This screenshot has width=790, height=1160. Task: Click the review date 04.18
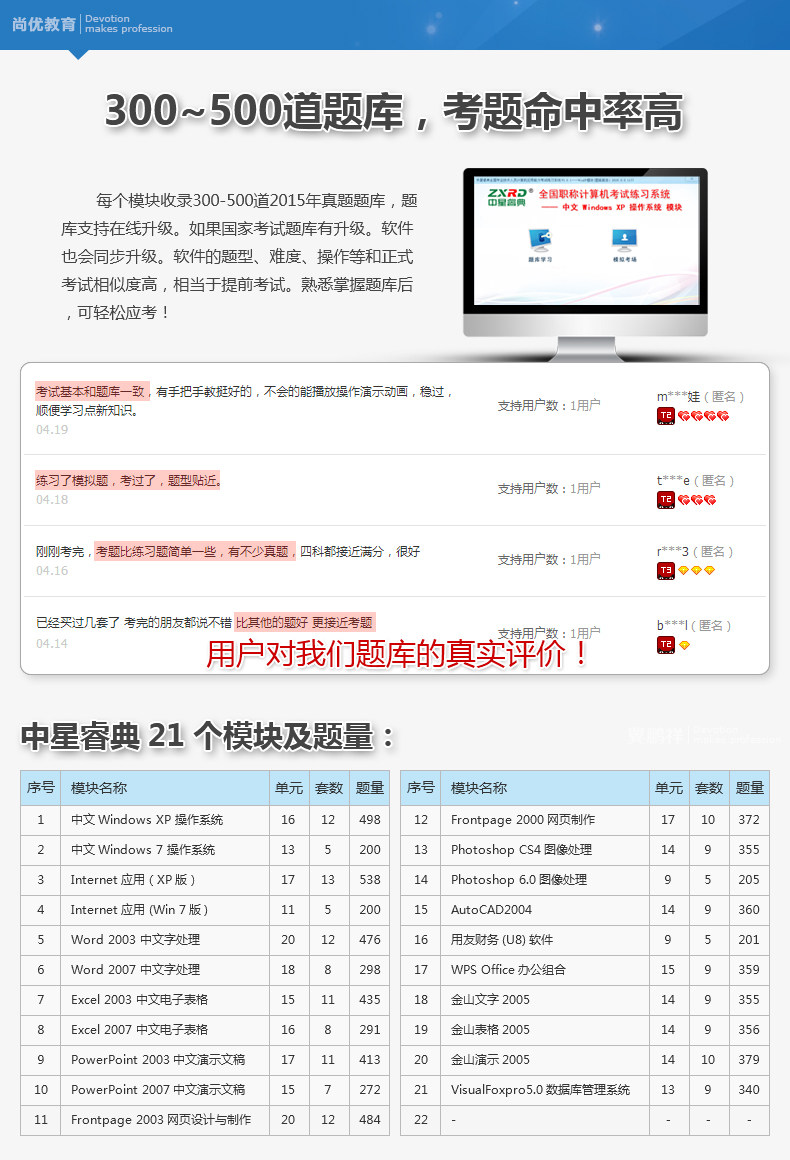click(x=52, y=500)
